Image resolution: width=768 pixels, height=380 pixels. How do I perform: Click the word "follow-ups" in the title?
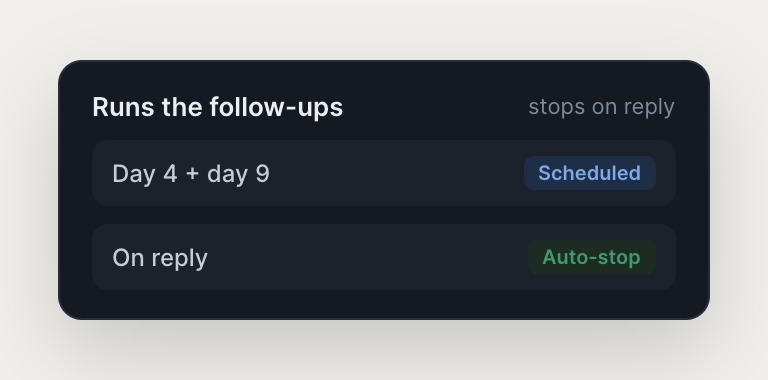pos(276,107)
